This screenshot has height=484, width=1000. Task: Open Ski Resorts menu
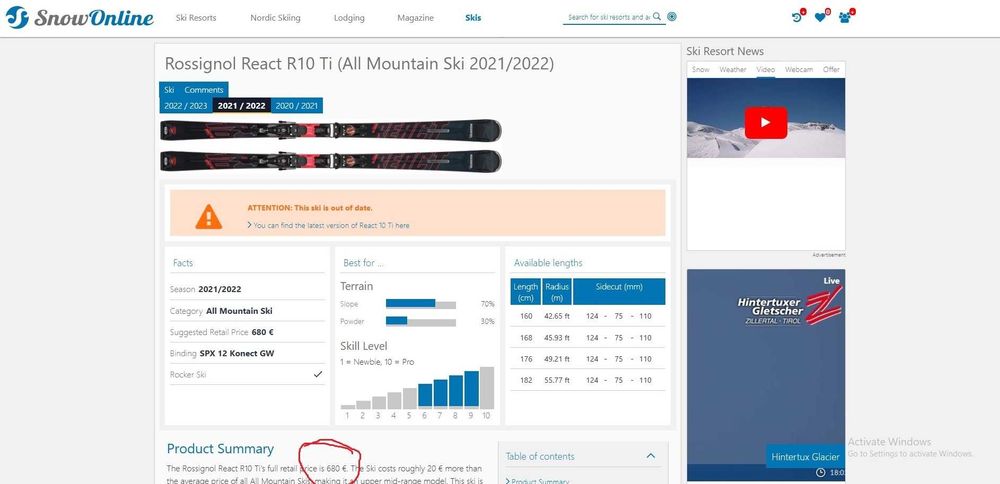pos(196,18)
